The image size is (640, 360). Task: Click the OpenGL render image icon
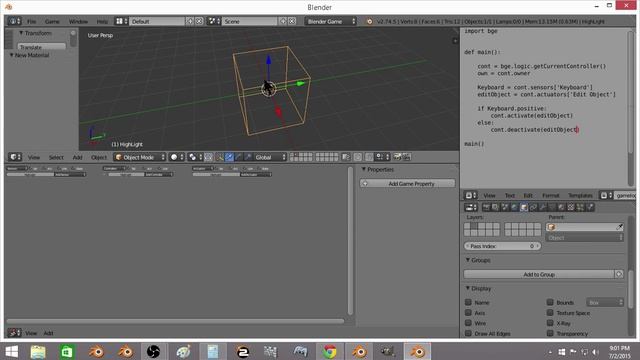click(x=397, y=157)
